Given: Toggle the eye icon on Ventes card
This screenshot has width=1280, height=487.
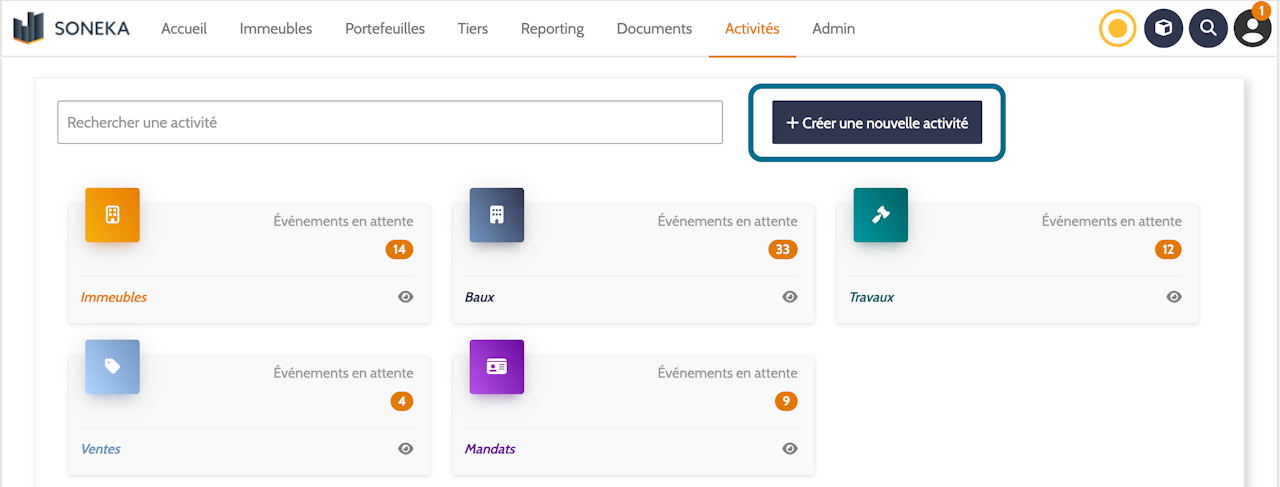Looking at the screenshot, I should tap(405, 449).
